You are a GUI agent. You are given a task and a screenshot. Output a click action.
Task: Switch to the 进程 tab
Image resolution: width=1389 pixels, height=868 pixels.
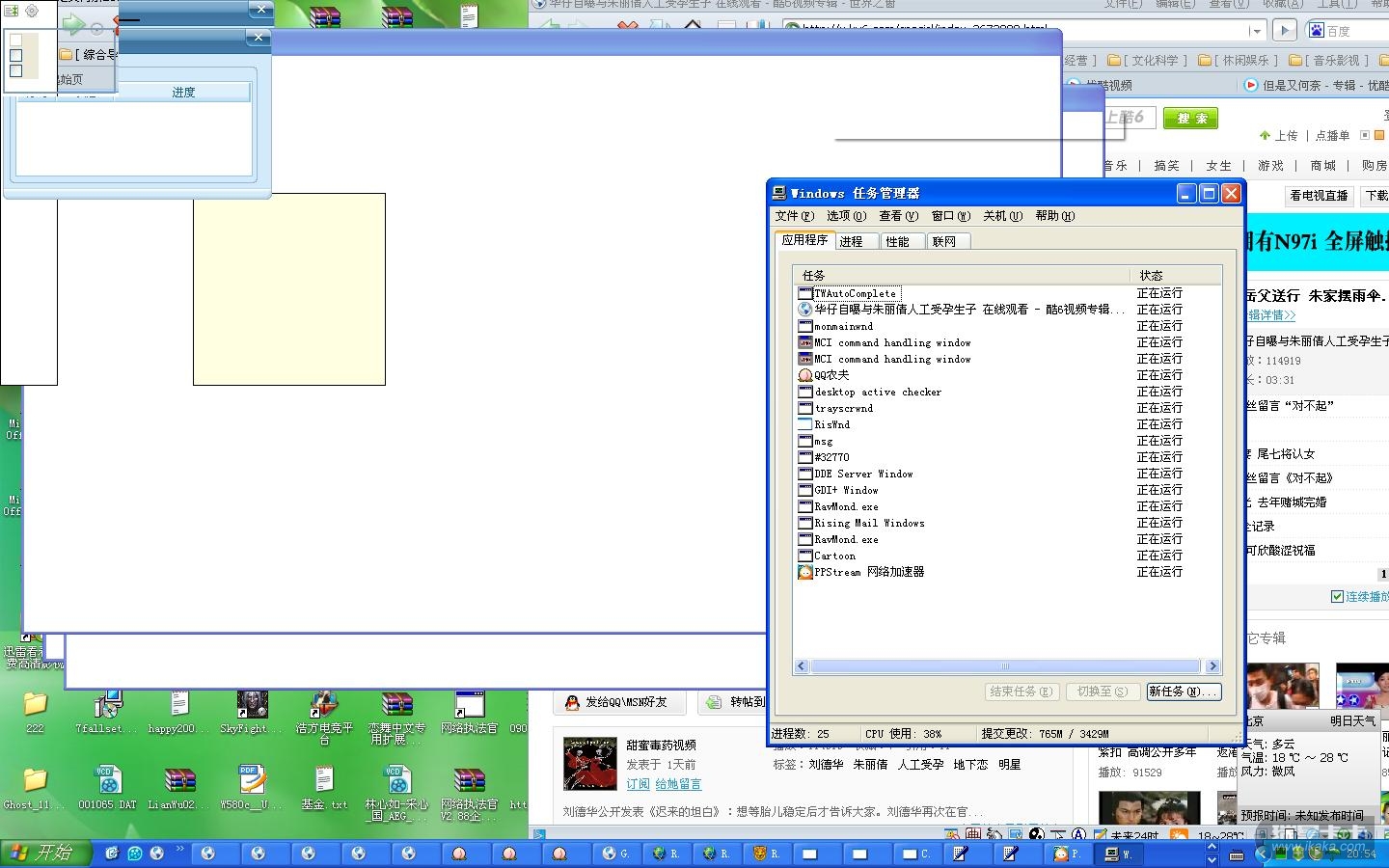tap(852, 241)
